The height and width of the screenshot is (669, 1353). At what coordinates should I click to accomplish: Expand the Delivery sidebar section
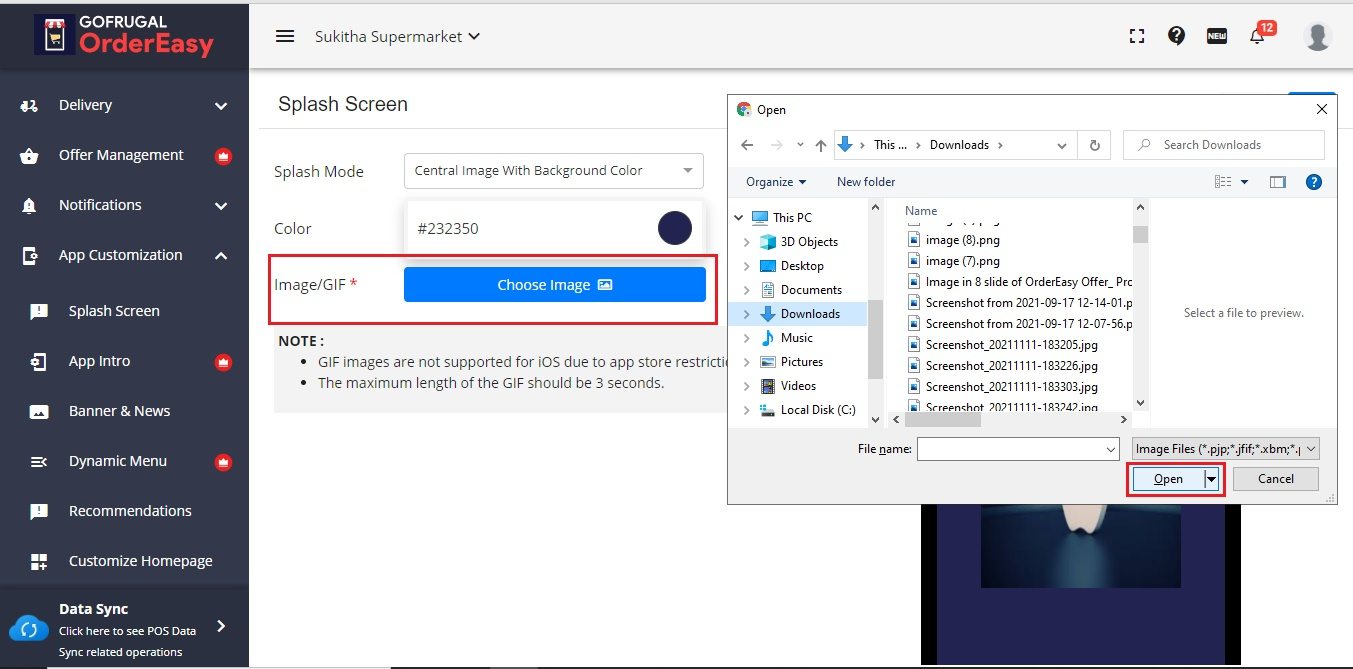pos(221,106)
